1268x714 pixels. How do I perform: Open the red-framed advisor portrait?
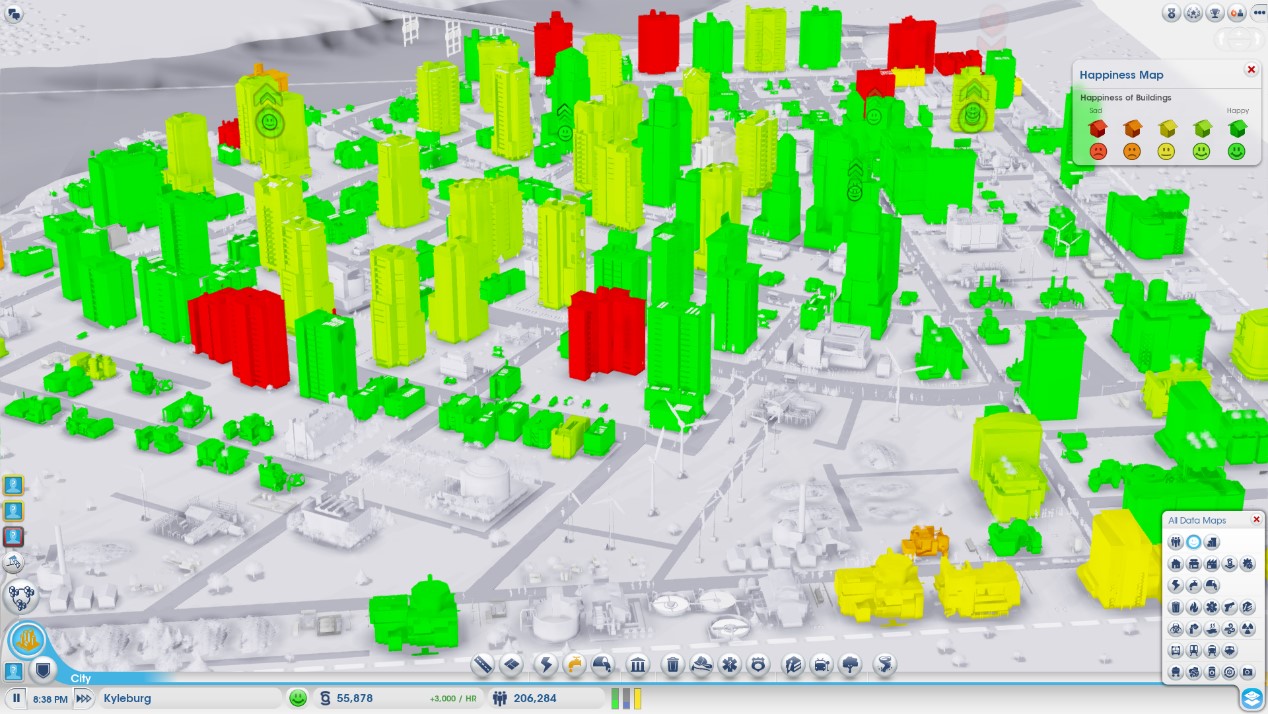pyautogui.click(x=14, y=537)
